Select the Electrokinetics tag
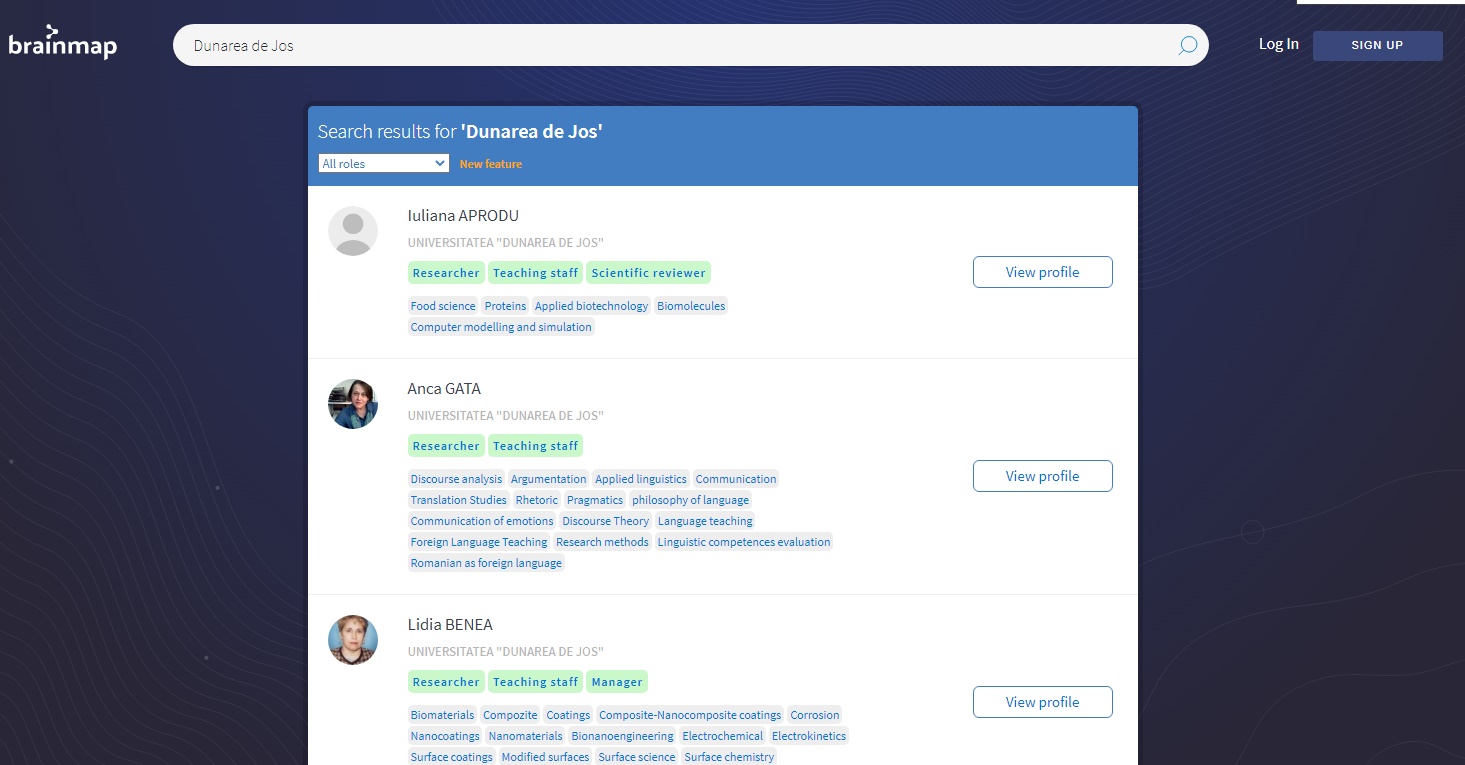This screenshot has width=1465, height=765. [809, 736]
